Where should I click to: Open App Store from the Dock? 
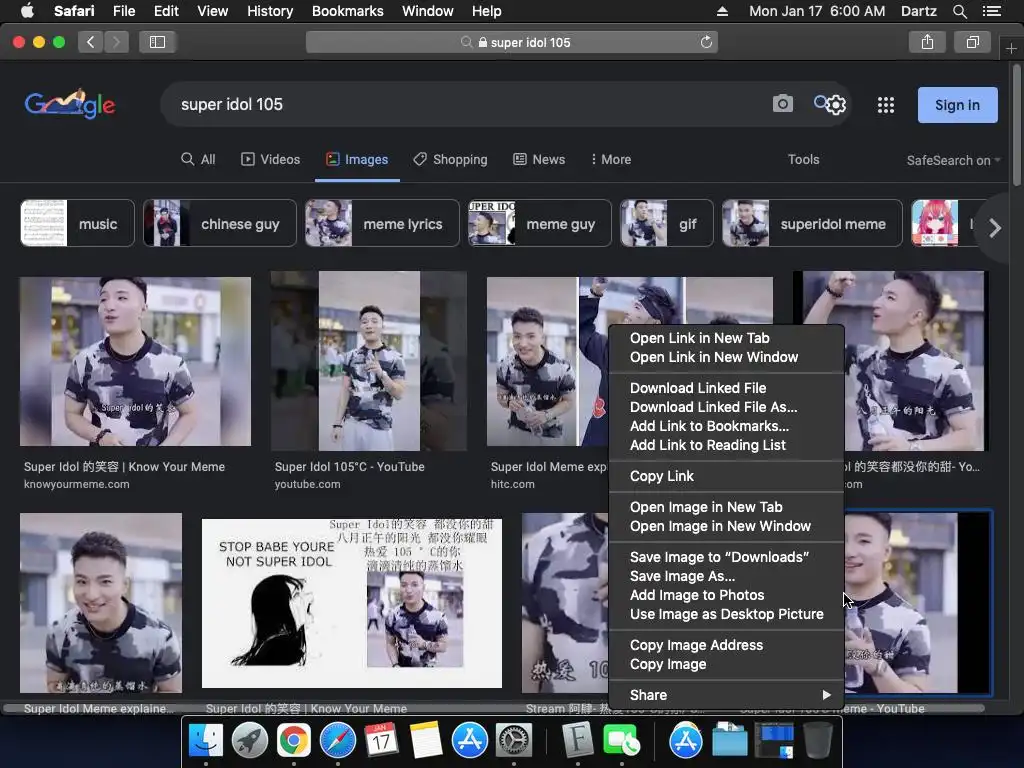(470, 740)
